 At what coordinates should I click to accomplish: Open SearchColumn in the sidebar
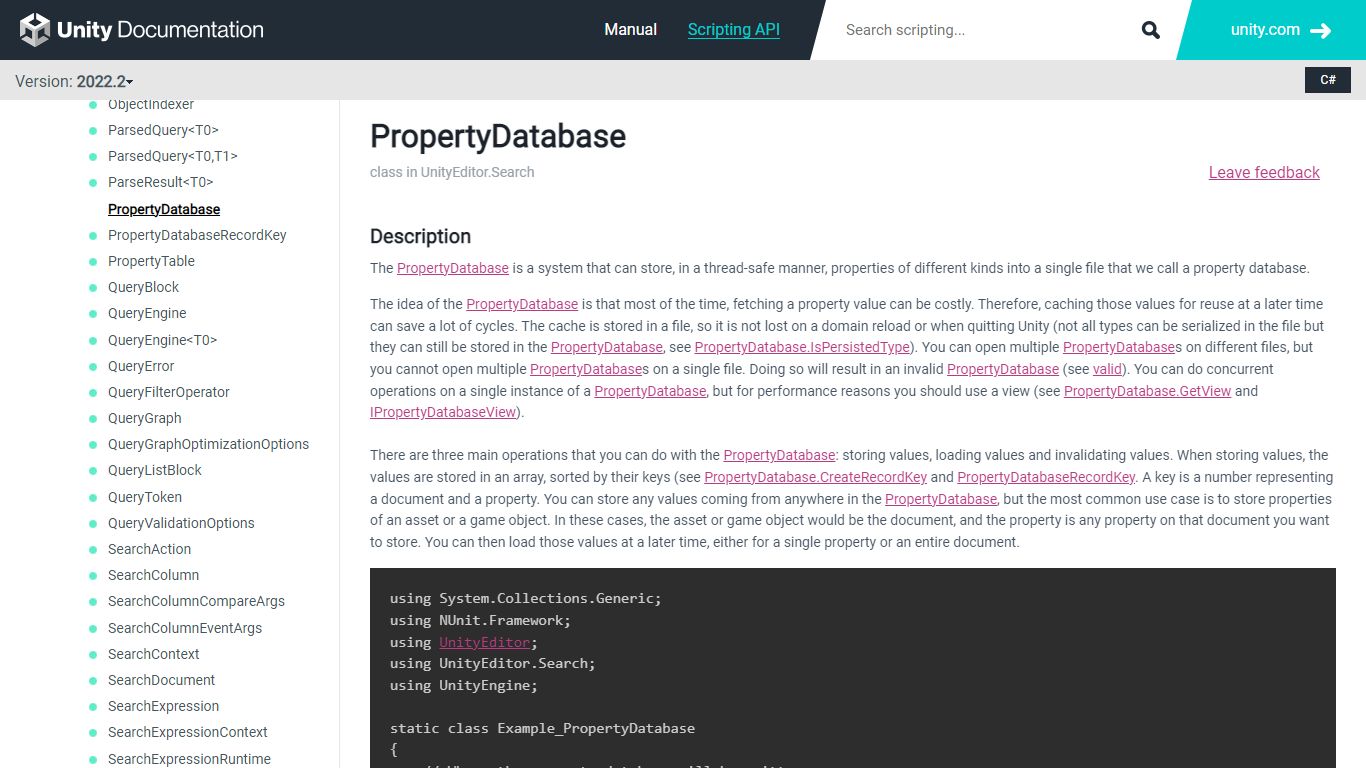(x=153, y=575)
